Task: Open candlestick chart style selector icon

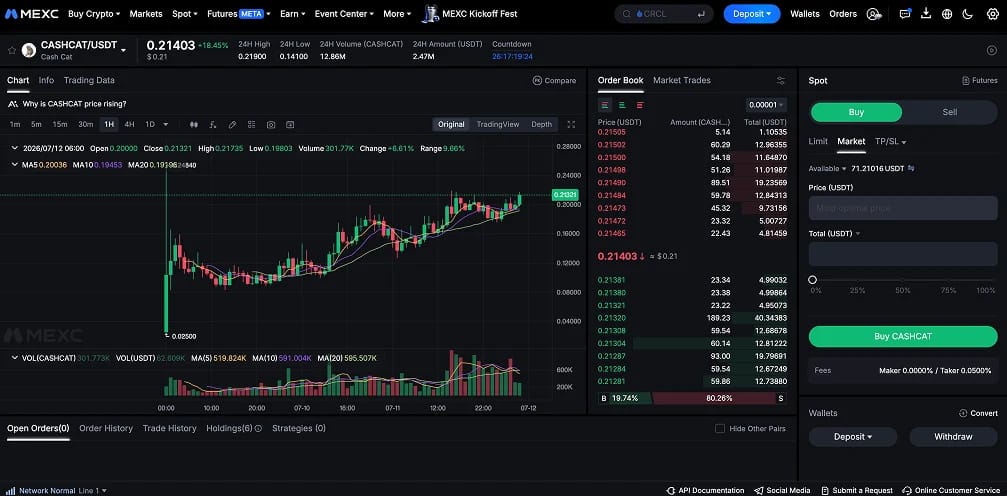Action: [x=194, y=125]
